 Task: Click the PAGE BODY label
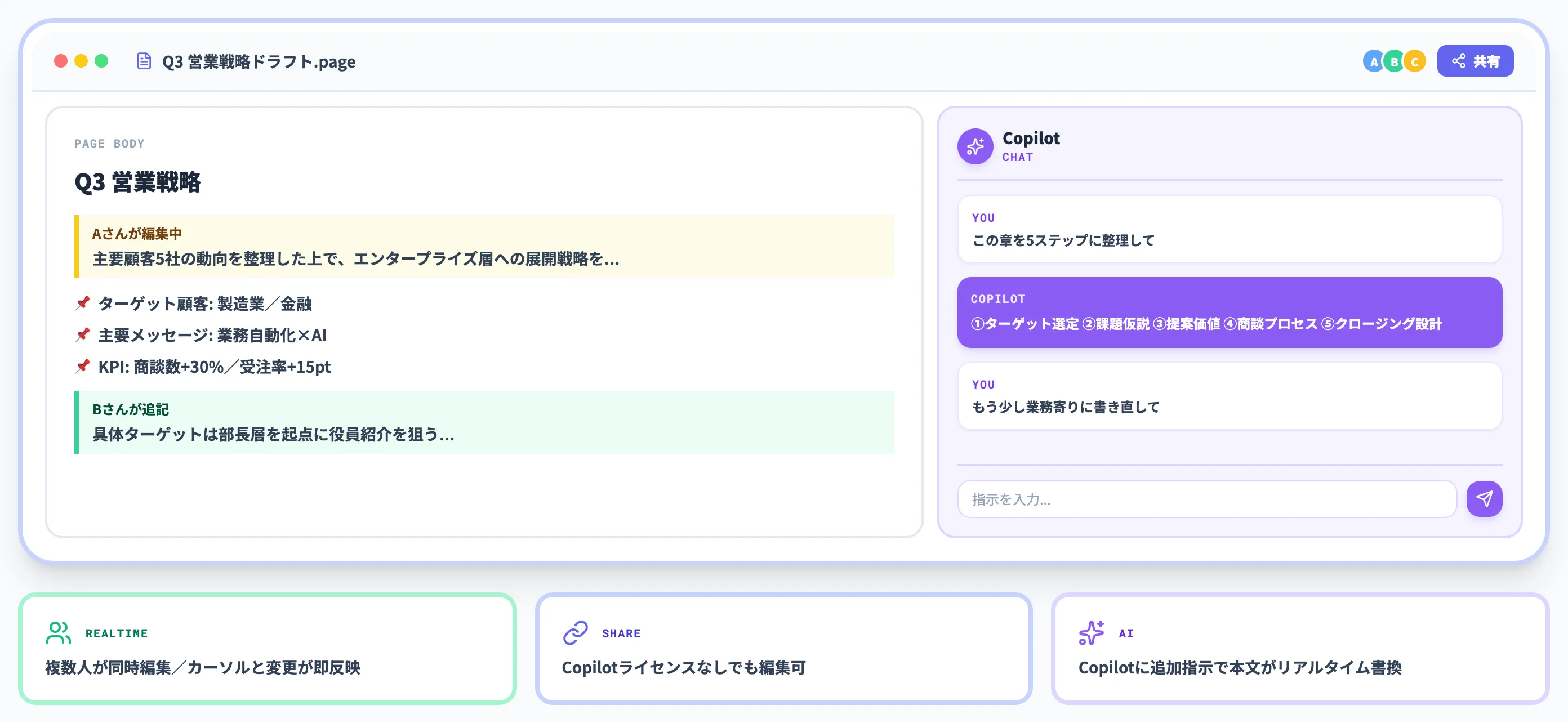[x=110, y=144]
